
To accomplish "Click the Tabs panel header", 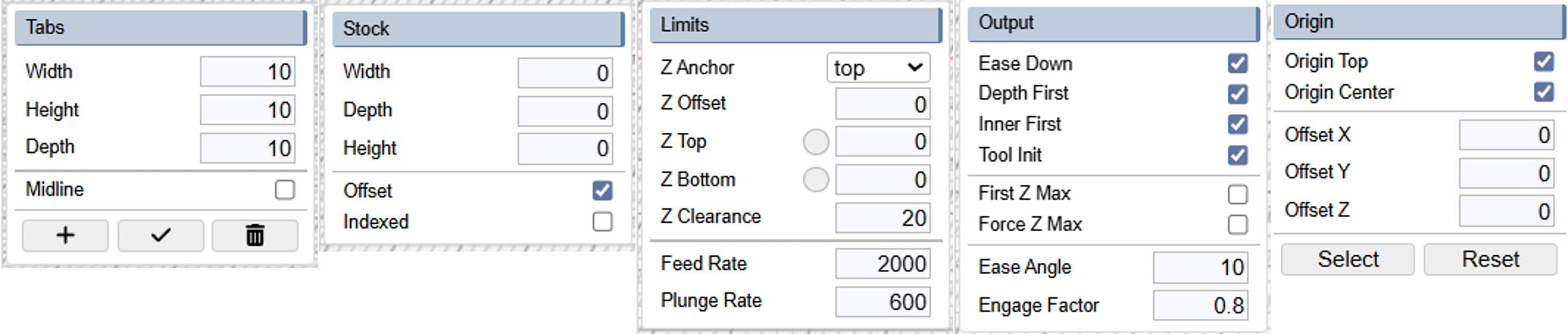I will [x=160, y=27].
